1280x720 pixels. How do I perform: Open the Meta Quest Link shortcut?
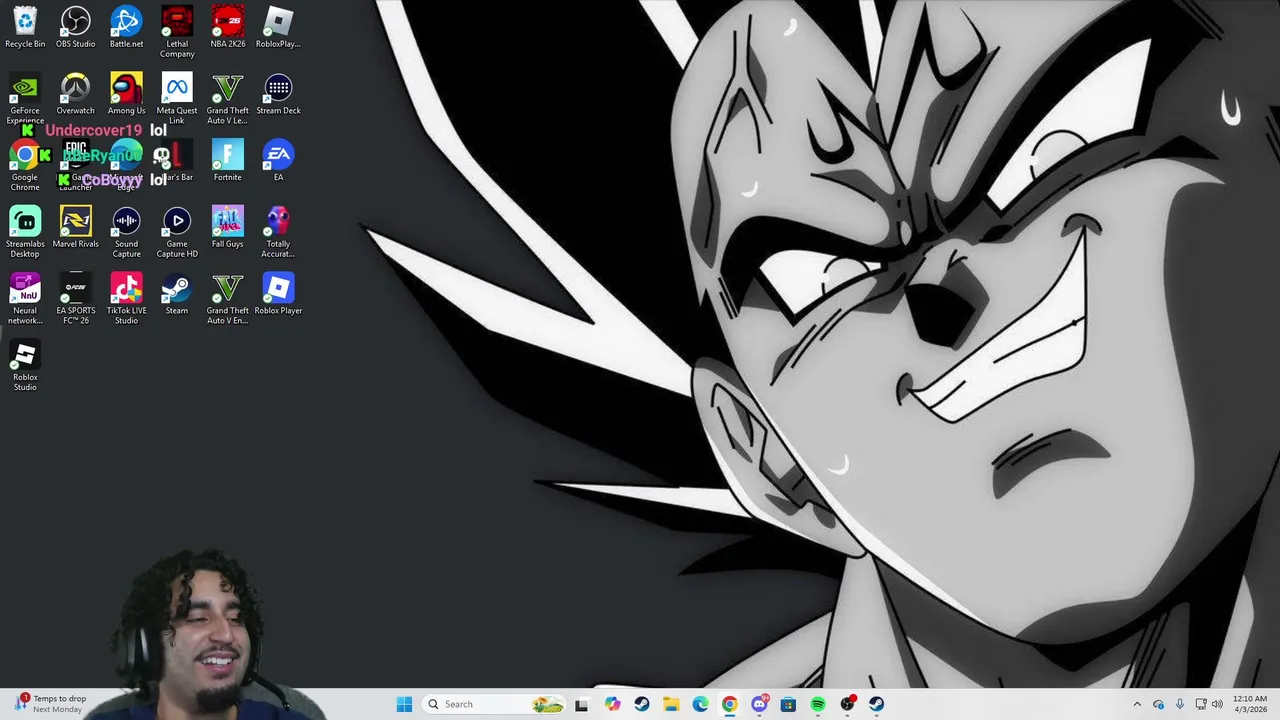coord(177,98)
